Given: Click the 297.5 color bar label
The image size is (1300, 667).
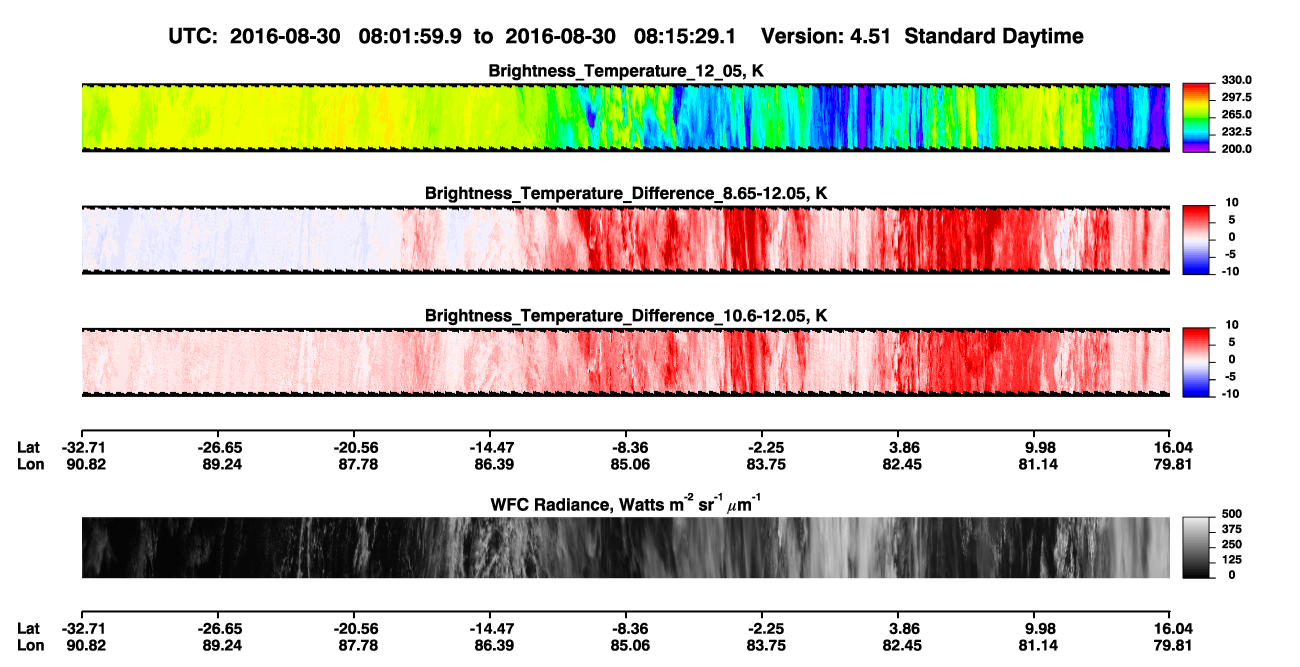Looking at the screenshot, I should pos(1237,98).
